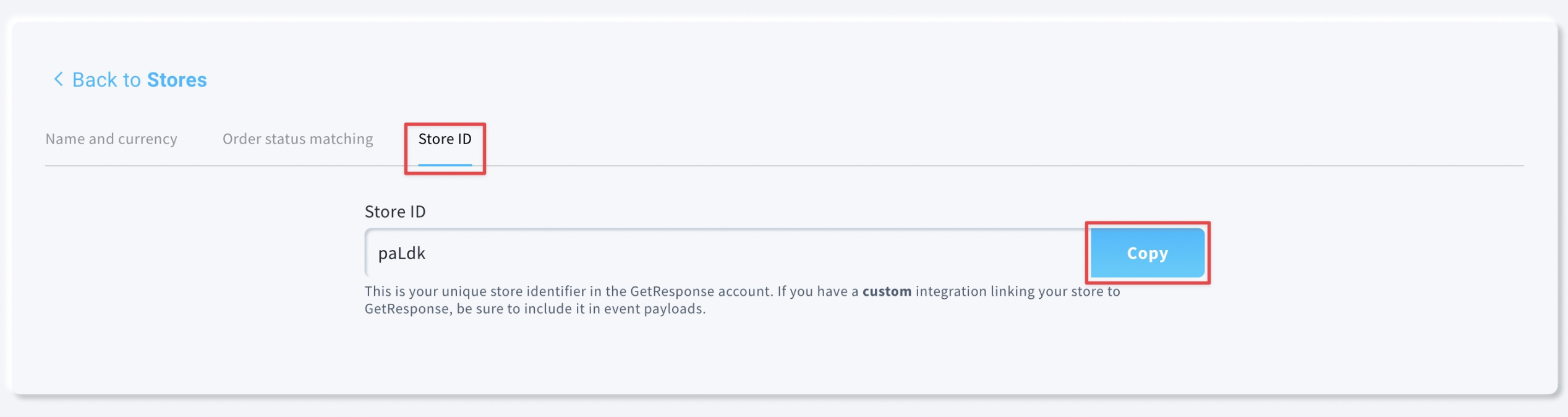Click the blue underline beneath Store ID tab
The image size is (1568, 417).
(x=445, y=165)
